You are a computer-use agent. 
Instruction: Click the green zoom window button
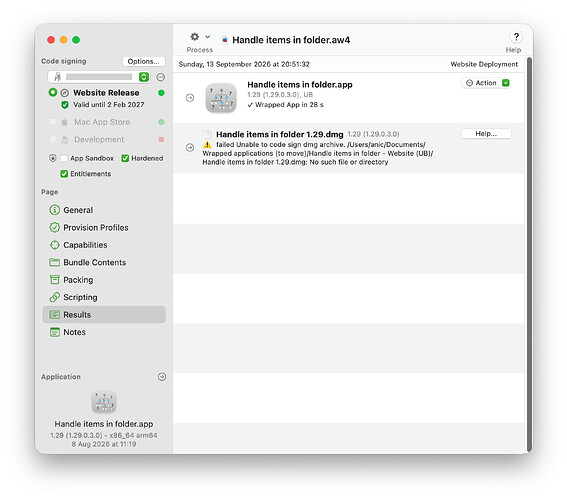pos(76,40)
